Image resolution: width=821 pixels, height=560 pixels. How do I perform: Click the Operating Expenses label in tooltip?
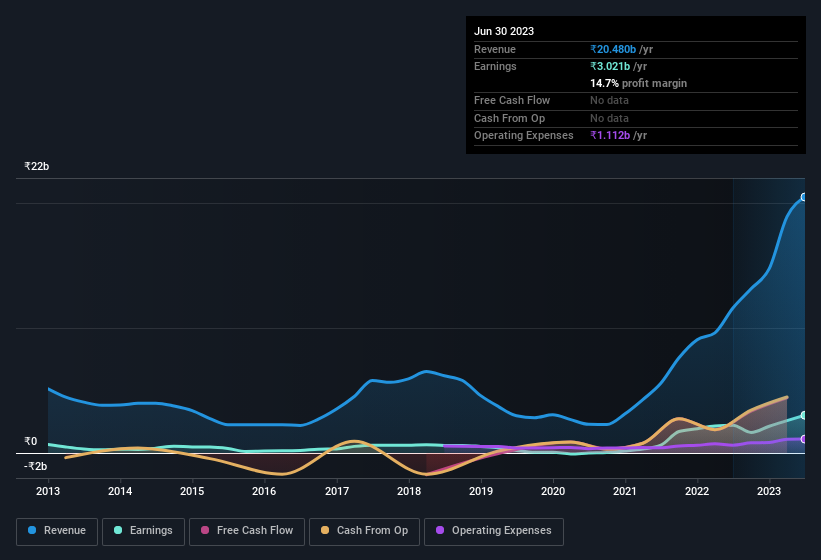(x=524, y=136)
